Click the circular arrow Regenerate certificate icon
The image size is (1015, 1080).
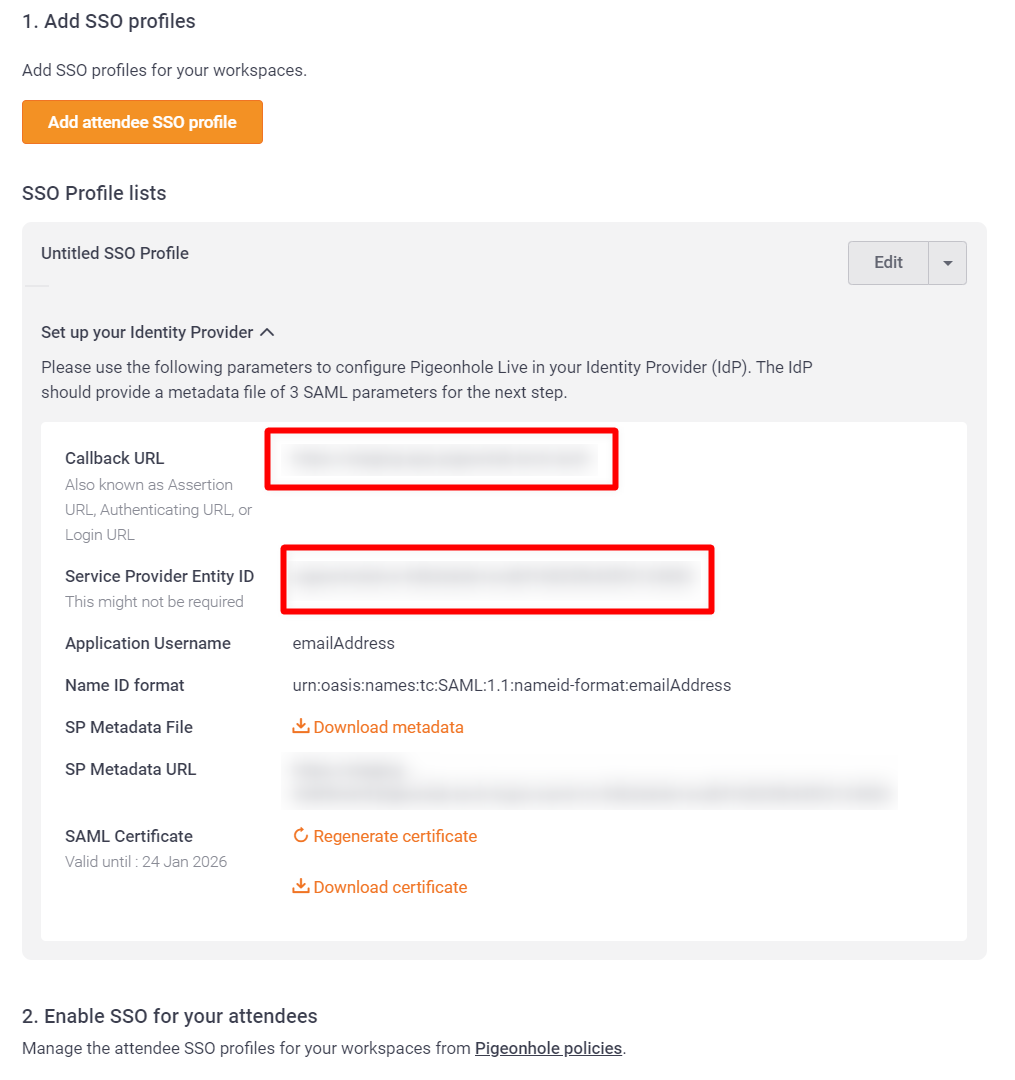[x=300, y=835]
